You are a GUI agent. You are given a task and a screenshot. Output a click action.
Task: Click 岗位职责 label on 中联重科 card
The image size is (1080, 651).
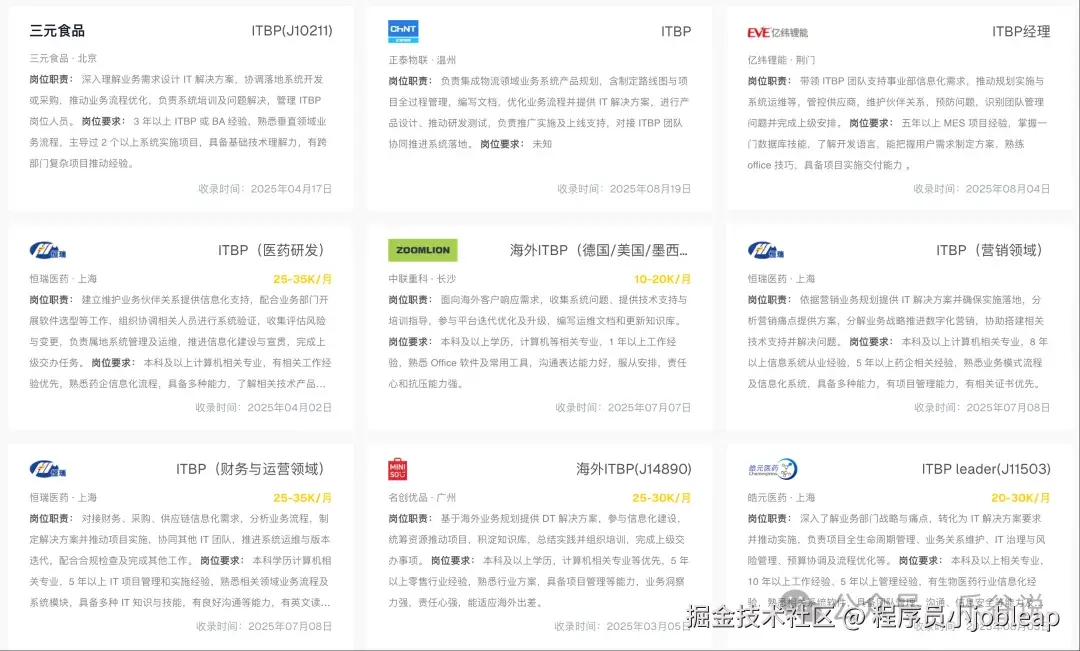(x=411, y=300)
